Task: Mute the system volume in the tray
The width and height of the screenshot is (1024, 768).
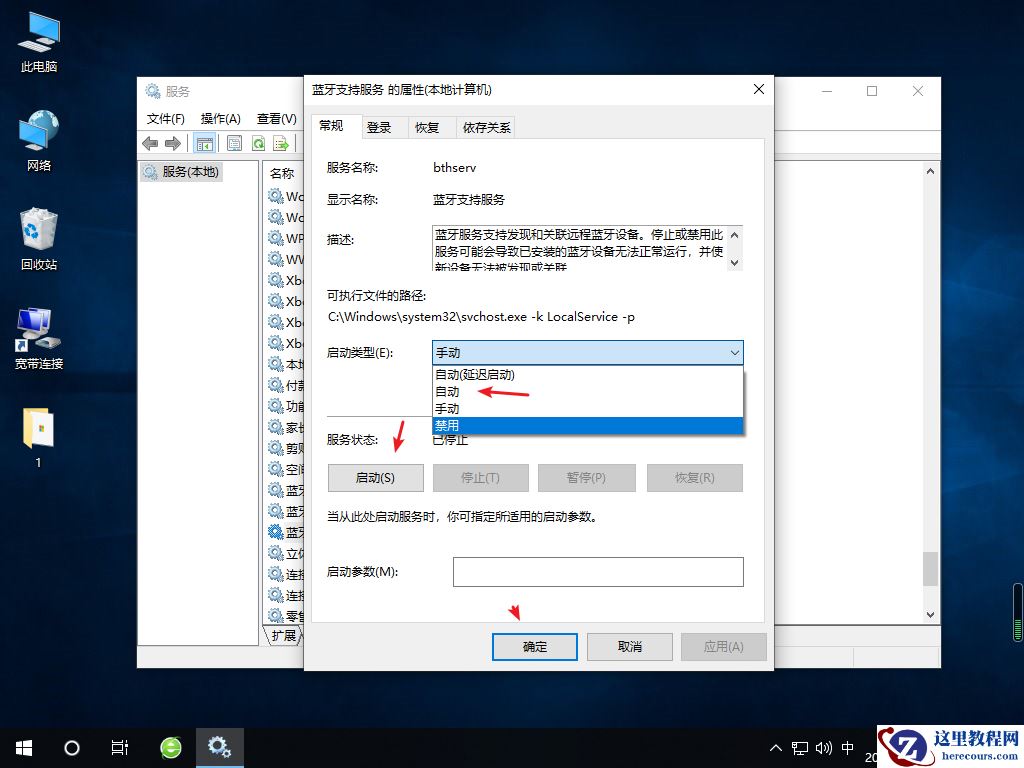Action: tap(822, 747)
